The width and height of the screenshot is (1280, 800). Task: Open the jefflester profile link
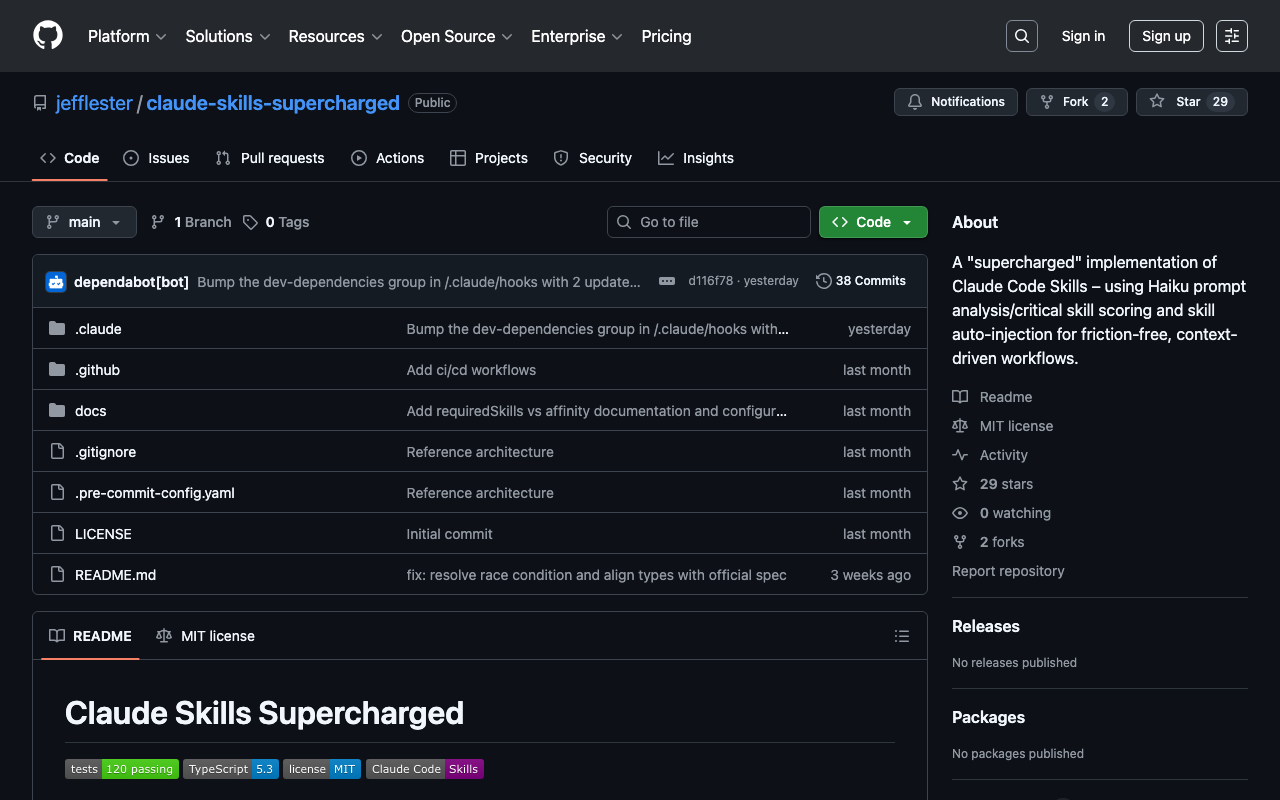pyautogui.click(x=94, y=103)
